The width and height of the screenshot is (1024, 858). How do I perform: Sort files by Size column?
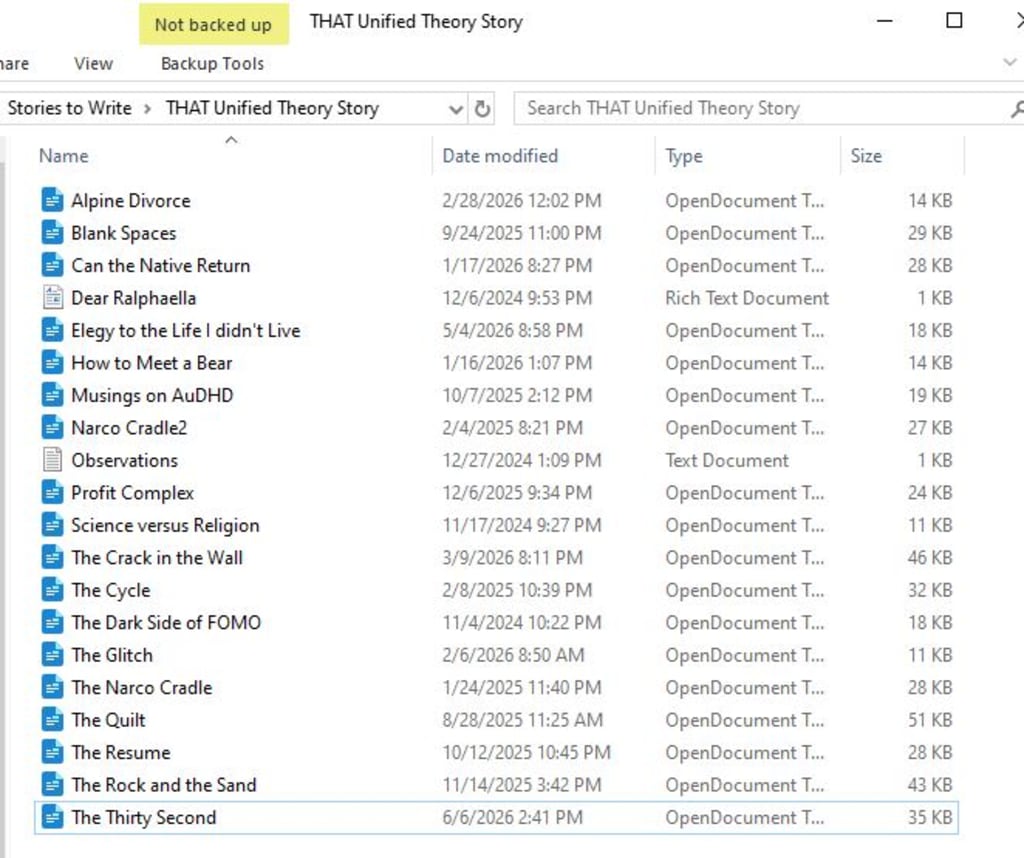pos(866,156)
